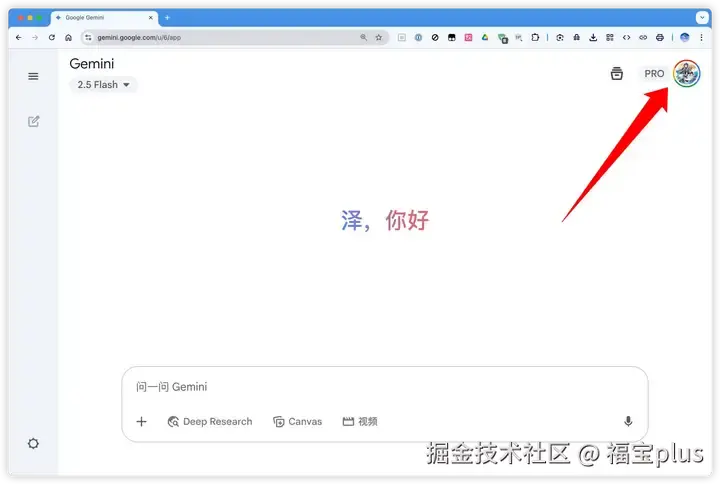The height and width of the screenshot is (484, 720).
Task: Click the microphone voice input icon
Action: pos(628,422)
